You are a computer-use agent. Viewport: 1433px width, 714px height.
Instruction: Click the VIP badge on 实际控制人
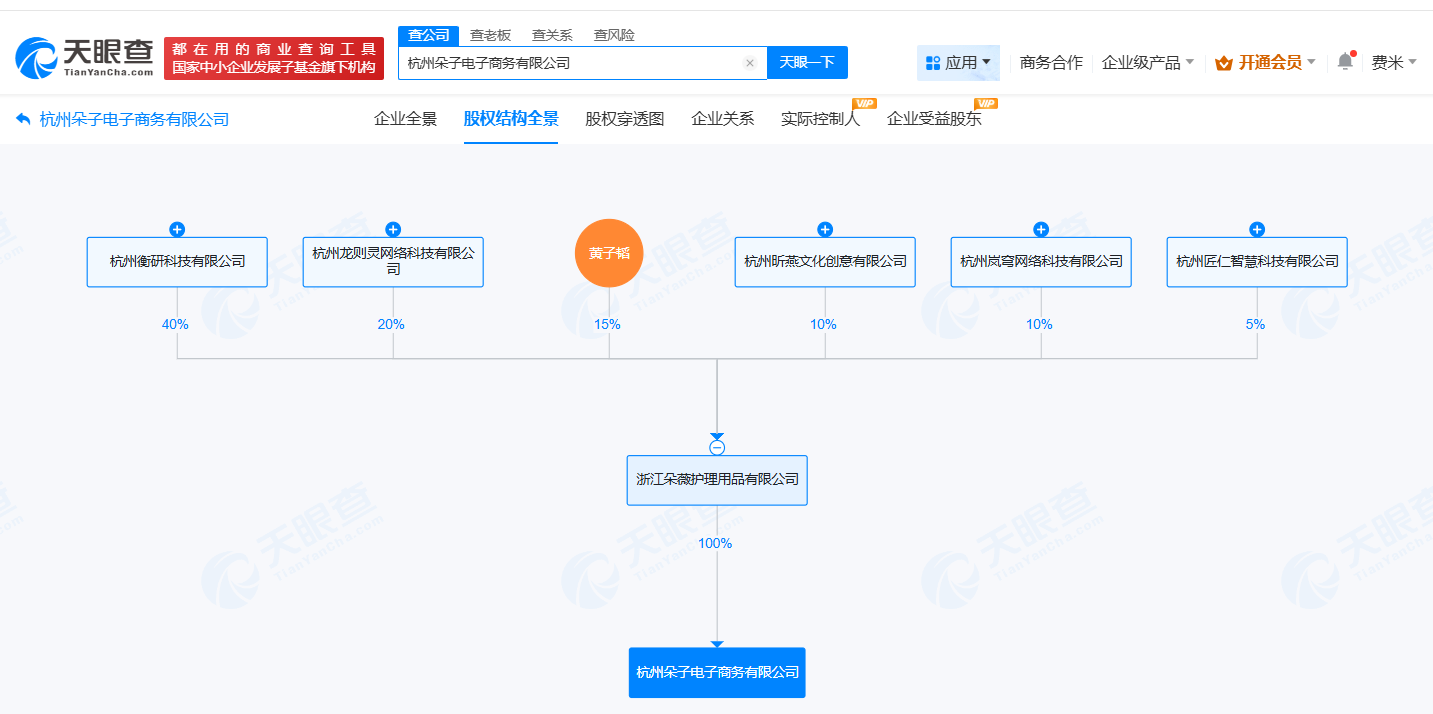coord(864,102)
